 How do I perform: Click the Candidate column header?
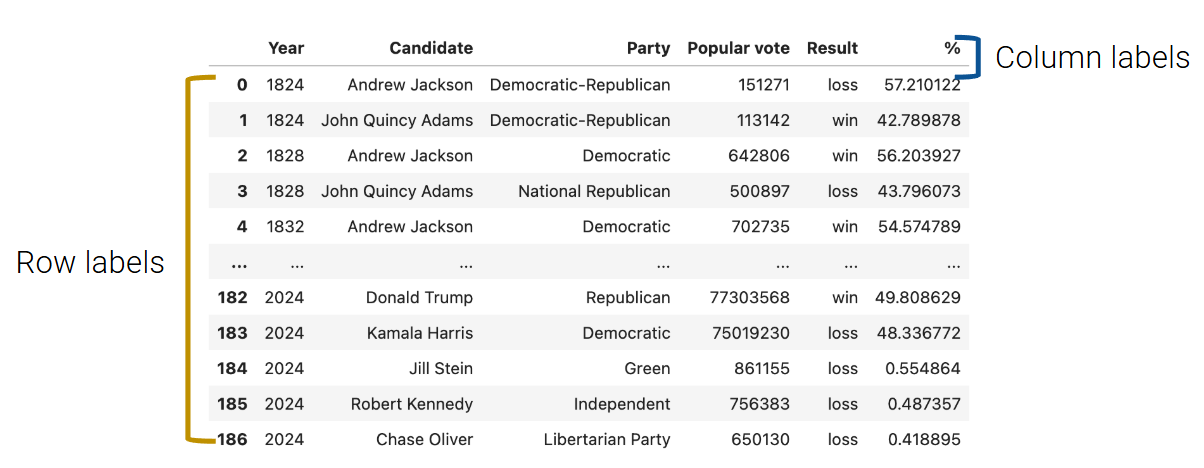click(431, 48)
